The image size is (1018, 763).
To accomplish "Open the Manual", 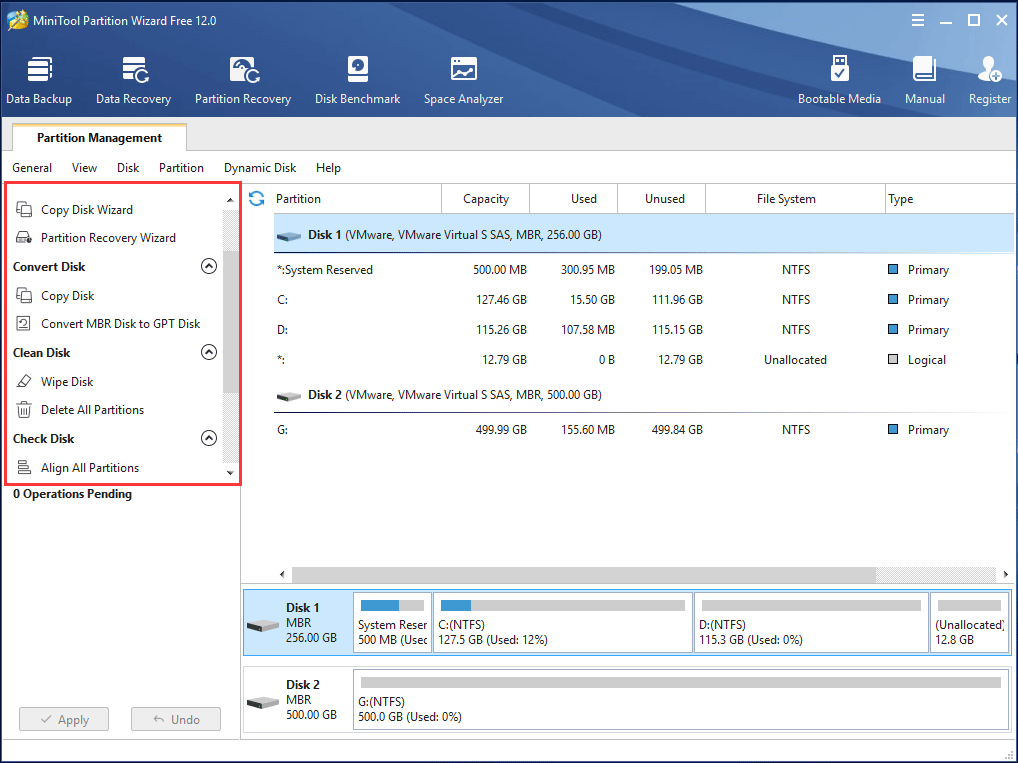I will click(x=925, y=81).
